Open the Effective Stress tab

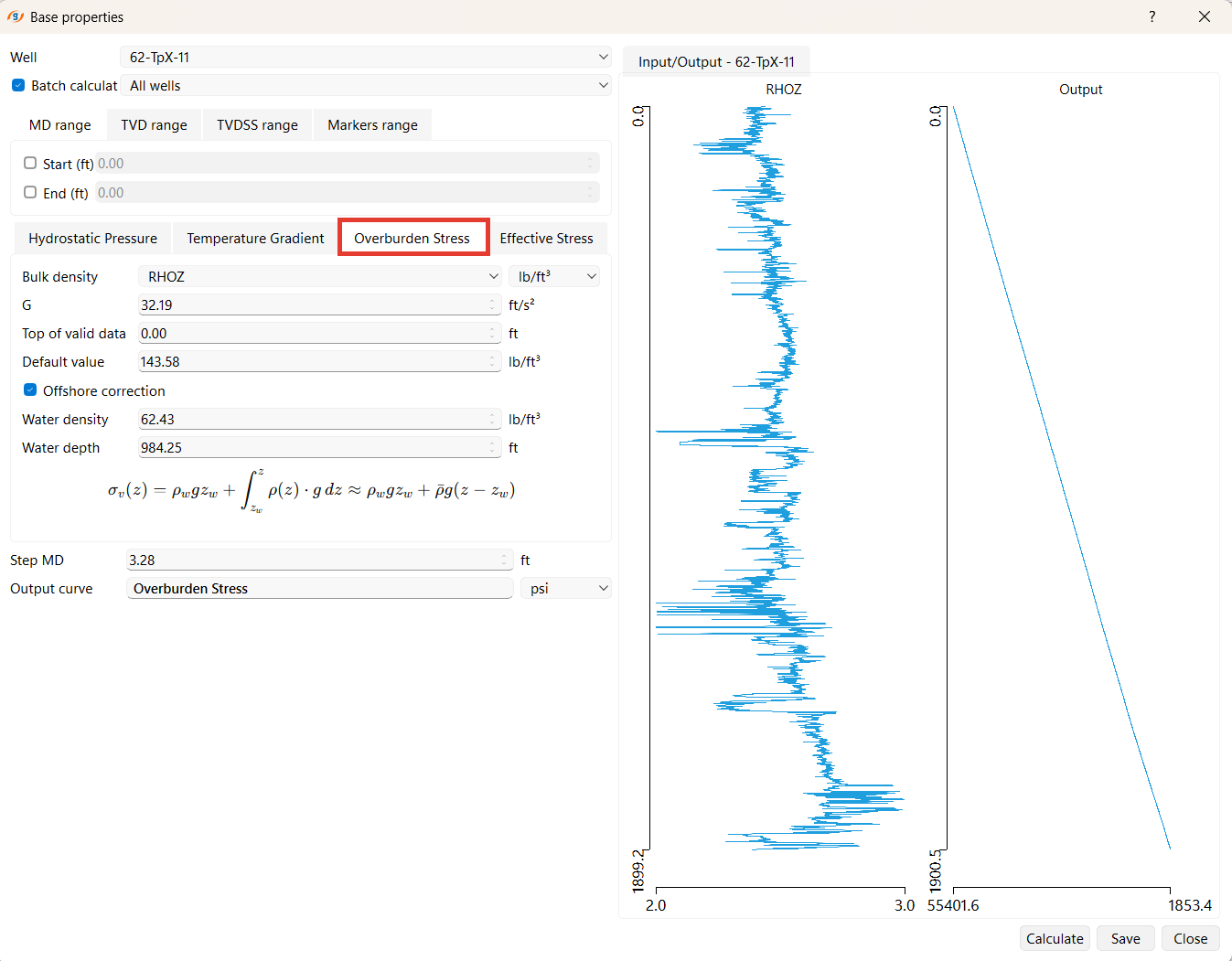[x=546, y=239]
